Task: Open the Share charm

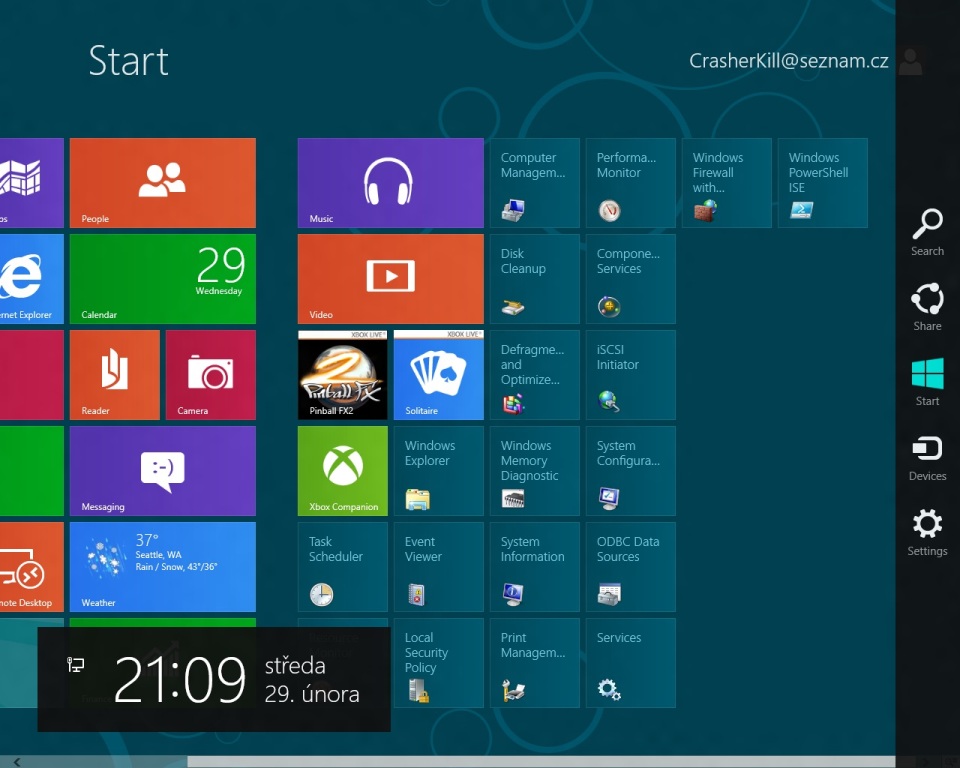Action: pyautogui.click(x=927, y=307)
